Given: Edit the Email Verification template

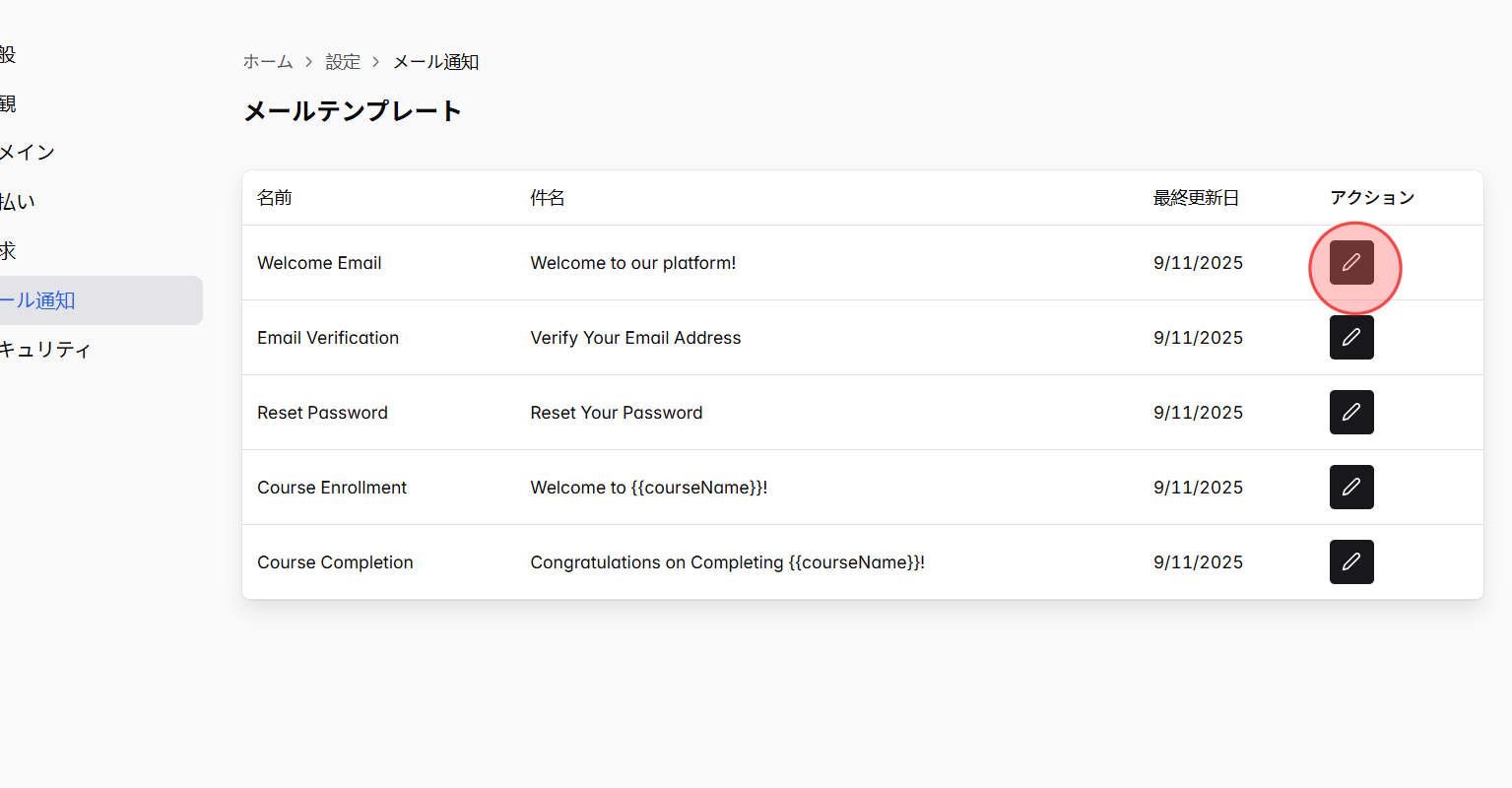Looking at the screenshot, I should click(x=1351, y=337).
